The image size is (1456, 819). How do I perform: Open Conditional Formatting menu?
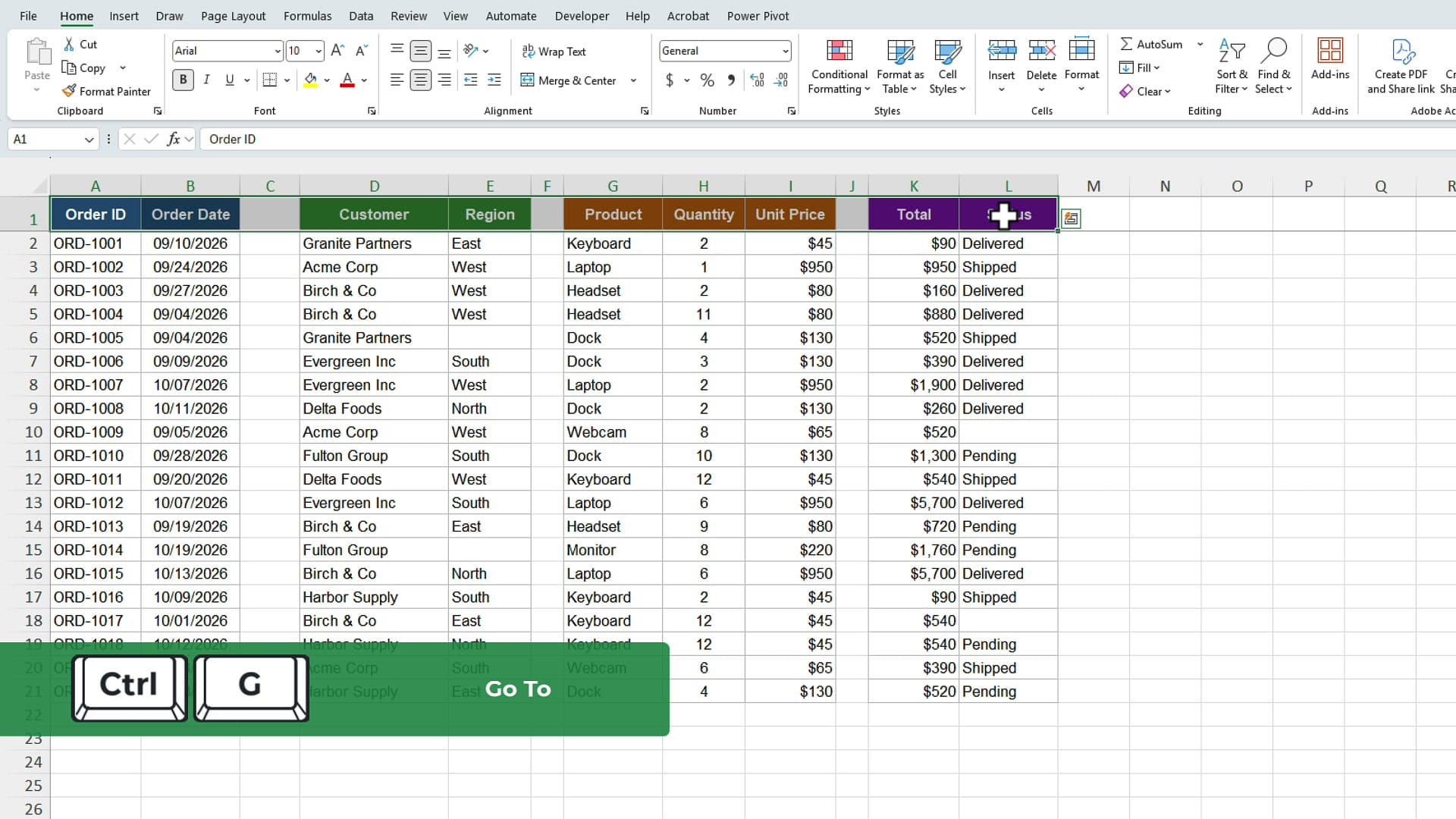click(x=839, y=67)
